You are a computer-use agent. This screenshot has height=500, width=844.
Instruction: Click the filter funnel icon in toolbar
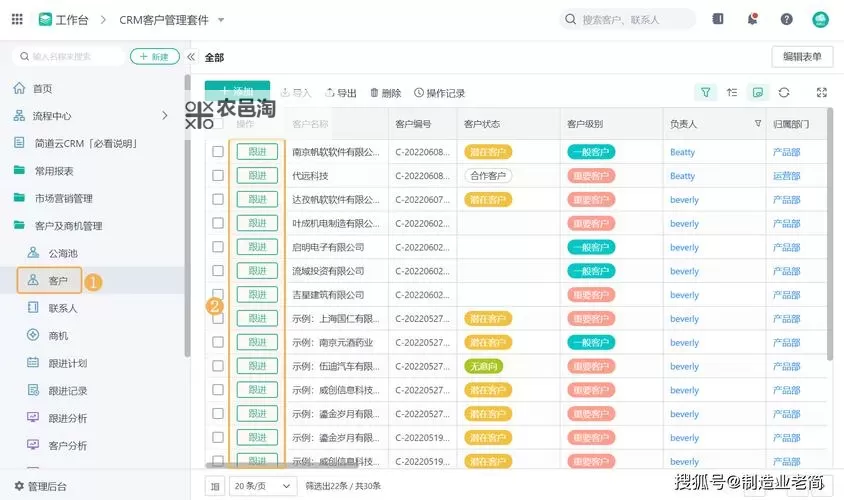[705, 93]
